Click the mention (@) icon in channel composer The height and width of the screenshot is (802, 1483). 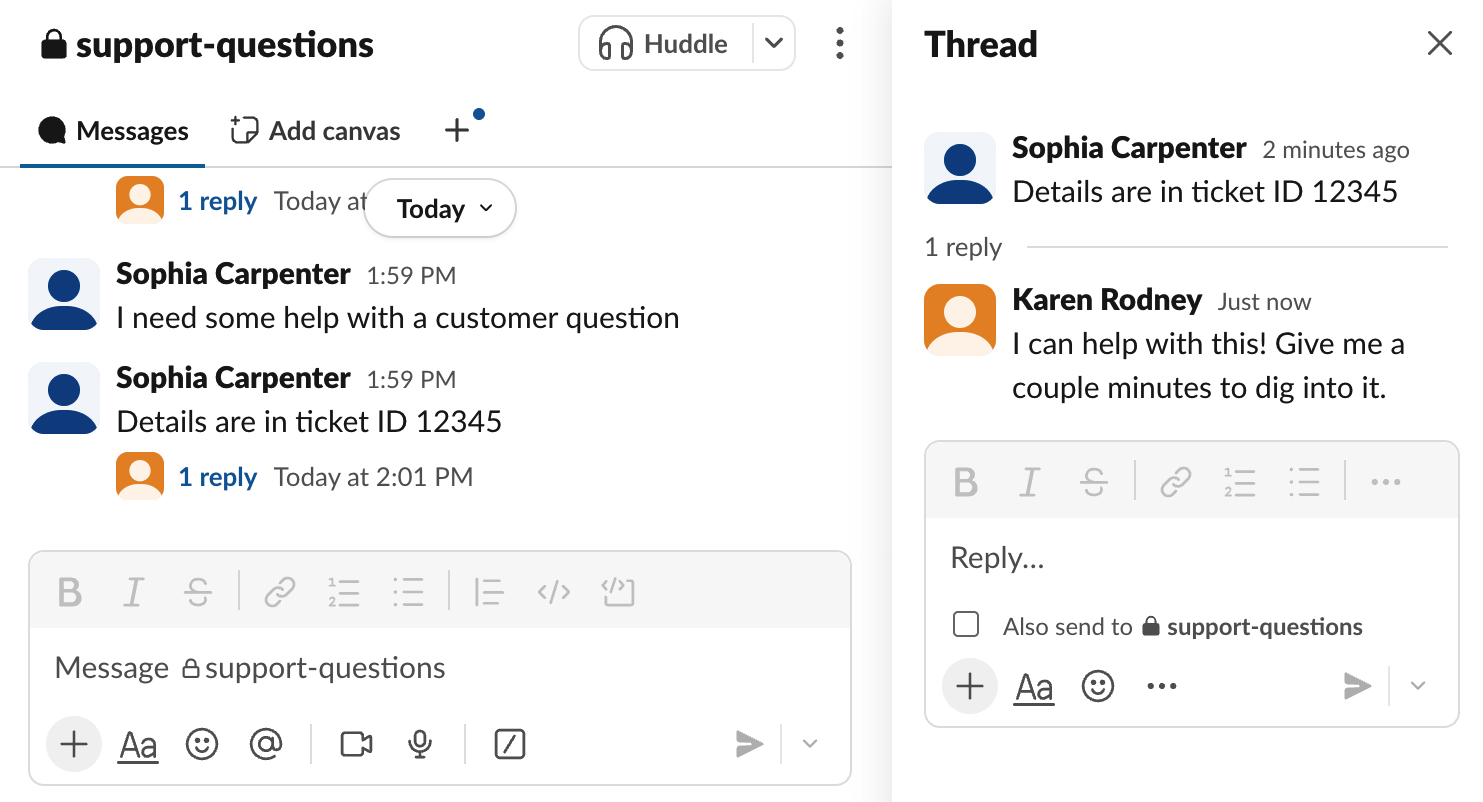tap(265, 744)
